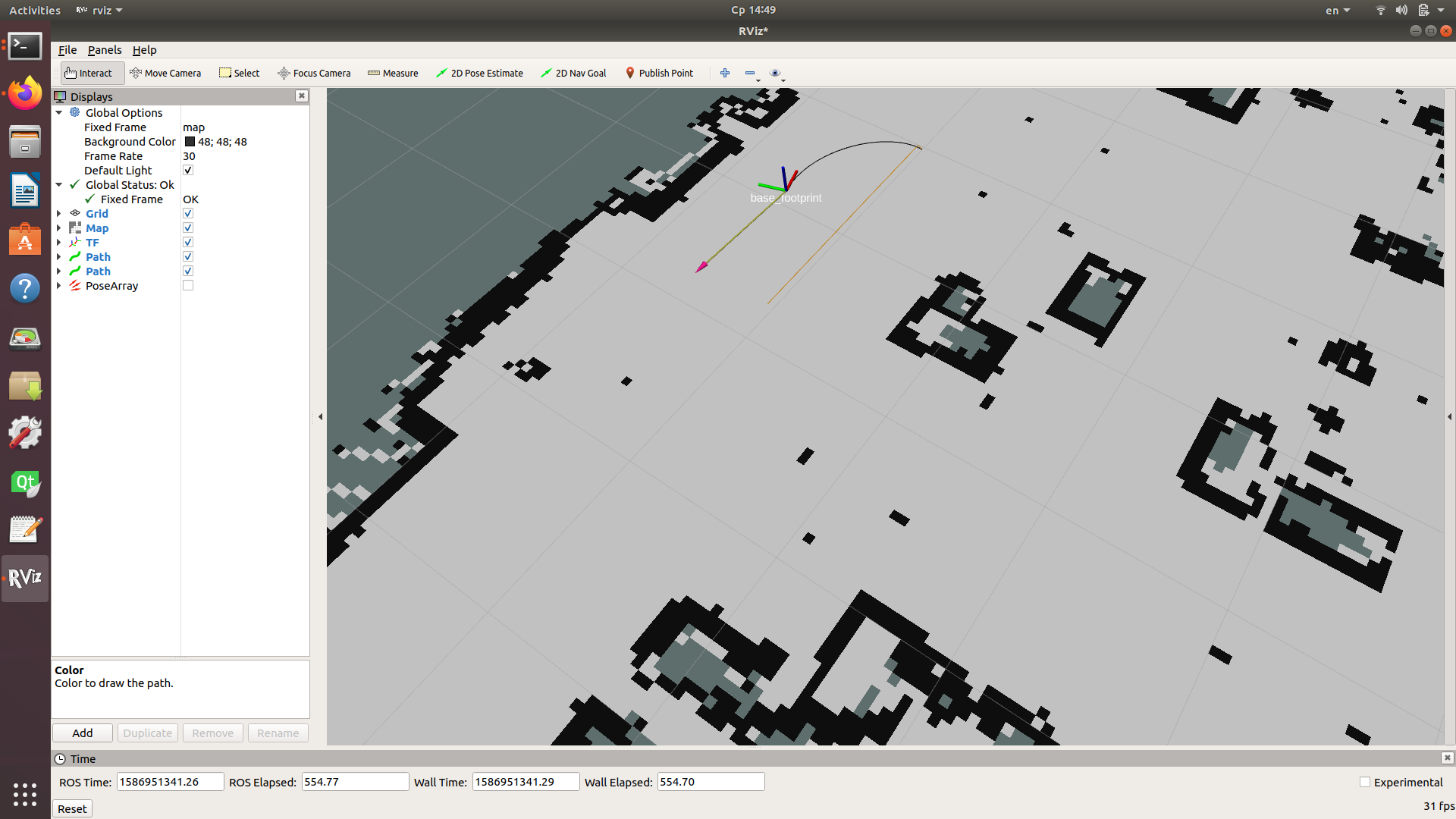Show applications grid
Image resolution: width=1456 pixels, height=819 pixels.
coord(25,794)
